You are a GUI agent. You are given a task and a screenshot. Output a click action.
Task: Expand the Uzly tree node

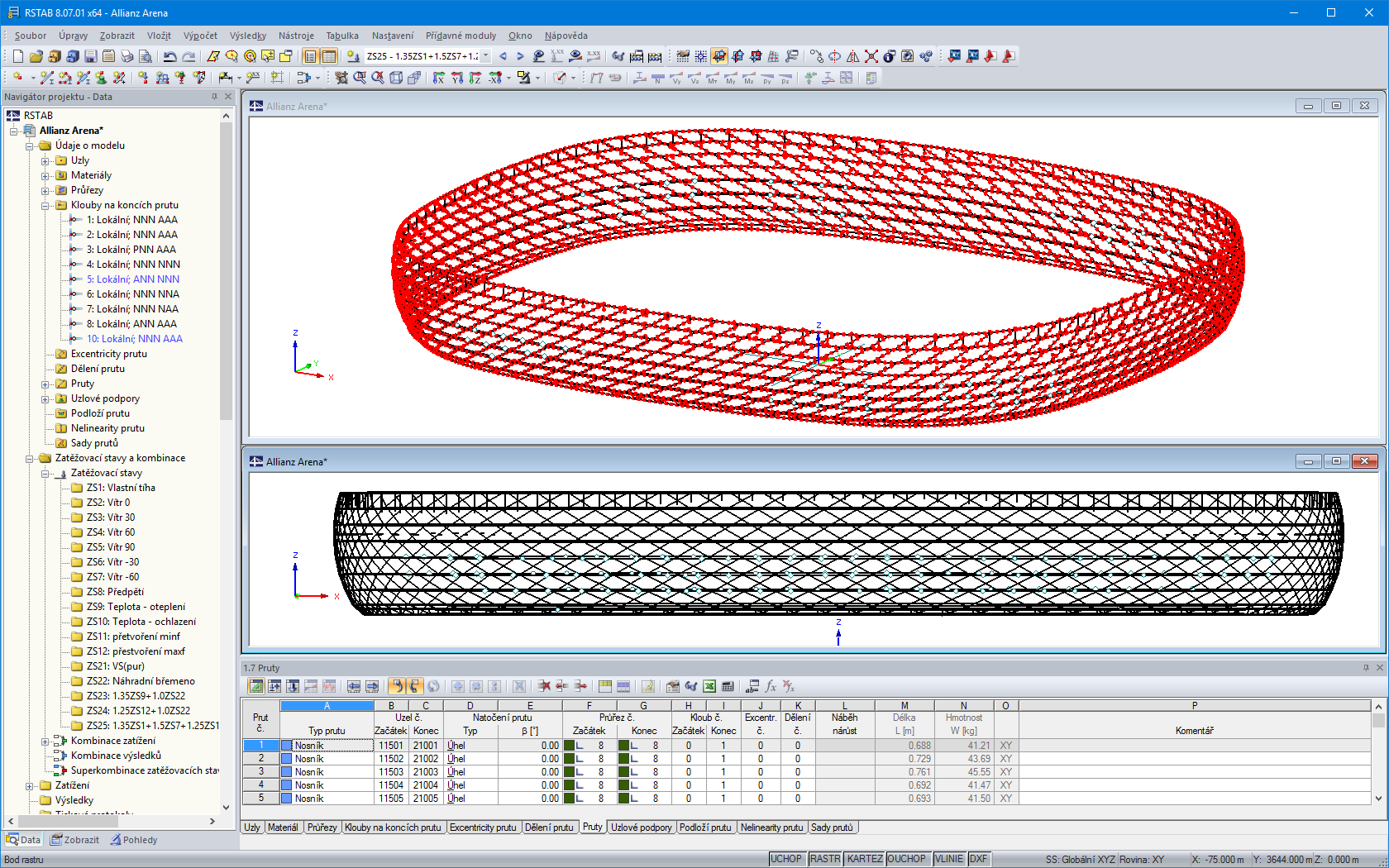click(47, 160)
